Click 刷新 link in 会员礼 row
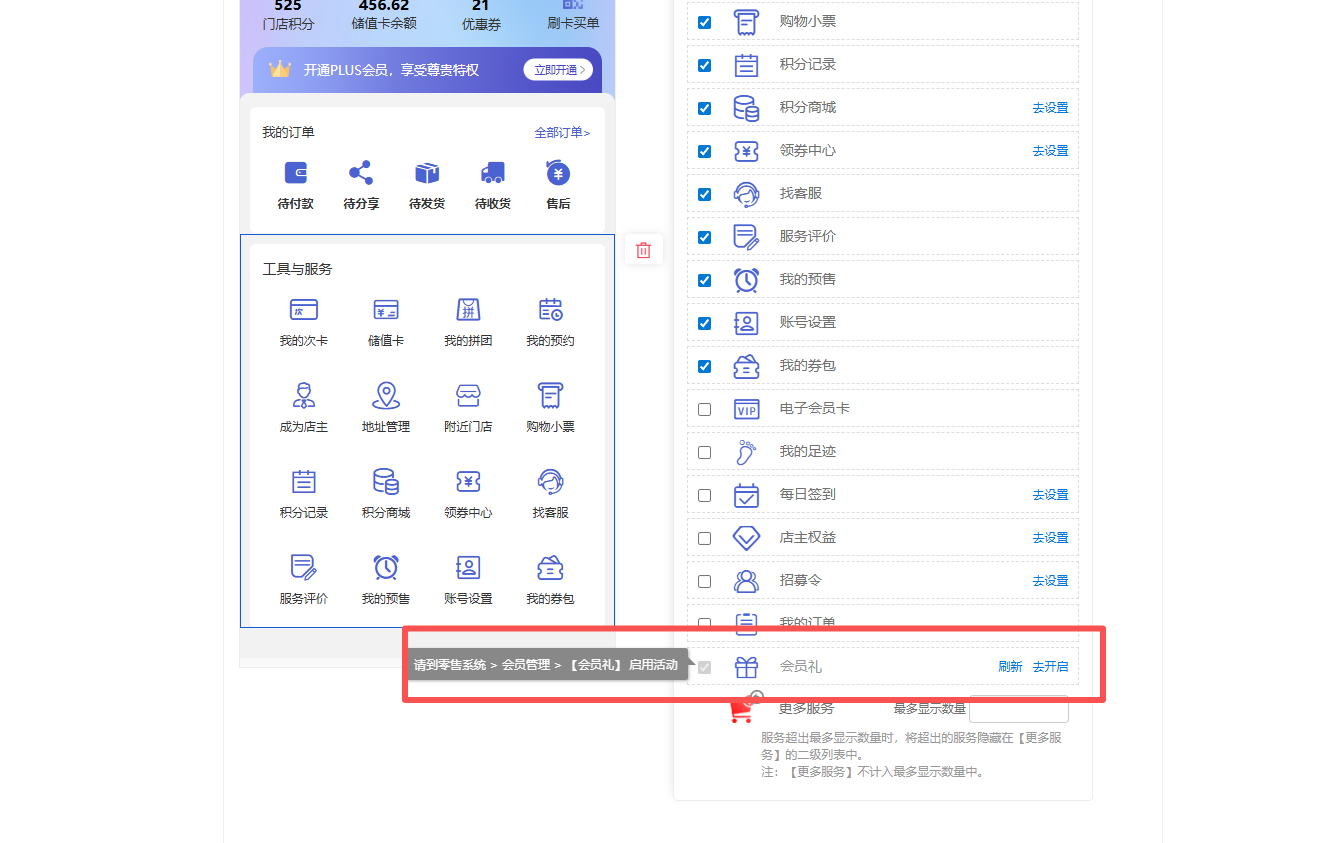Image resolution: width=1340 pixels, height=843 pixels. tap(1010, 667)
